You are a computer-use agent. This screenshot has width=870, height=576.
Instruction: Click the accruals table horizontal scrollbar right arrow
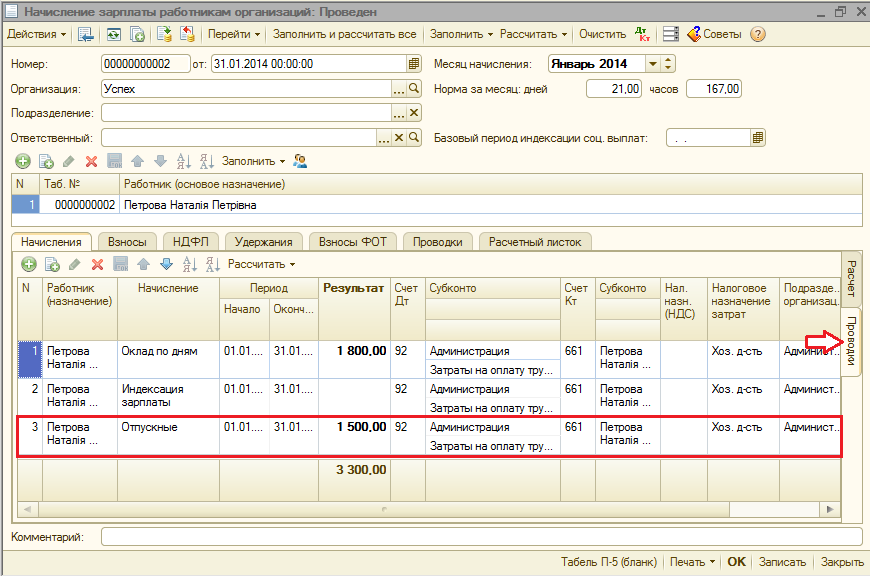pos(830,509)
